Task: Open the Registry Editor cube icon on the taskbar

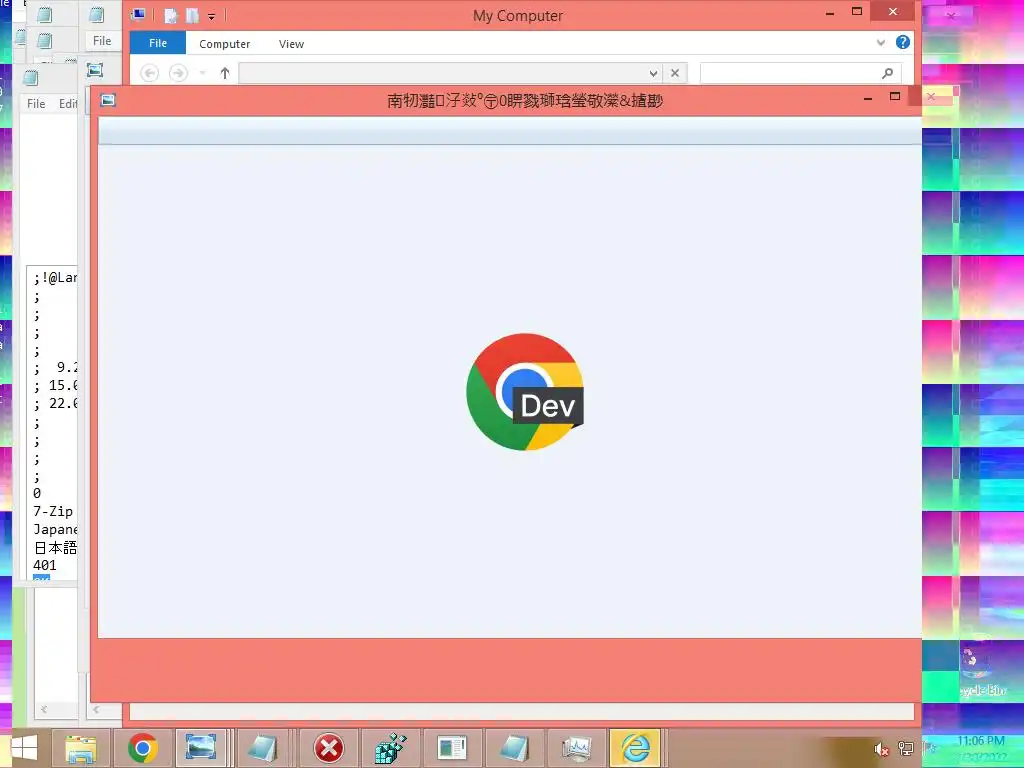Action: tap(390, 748)
